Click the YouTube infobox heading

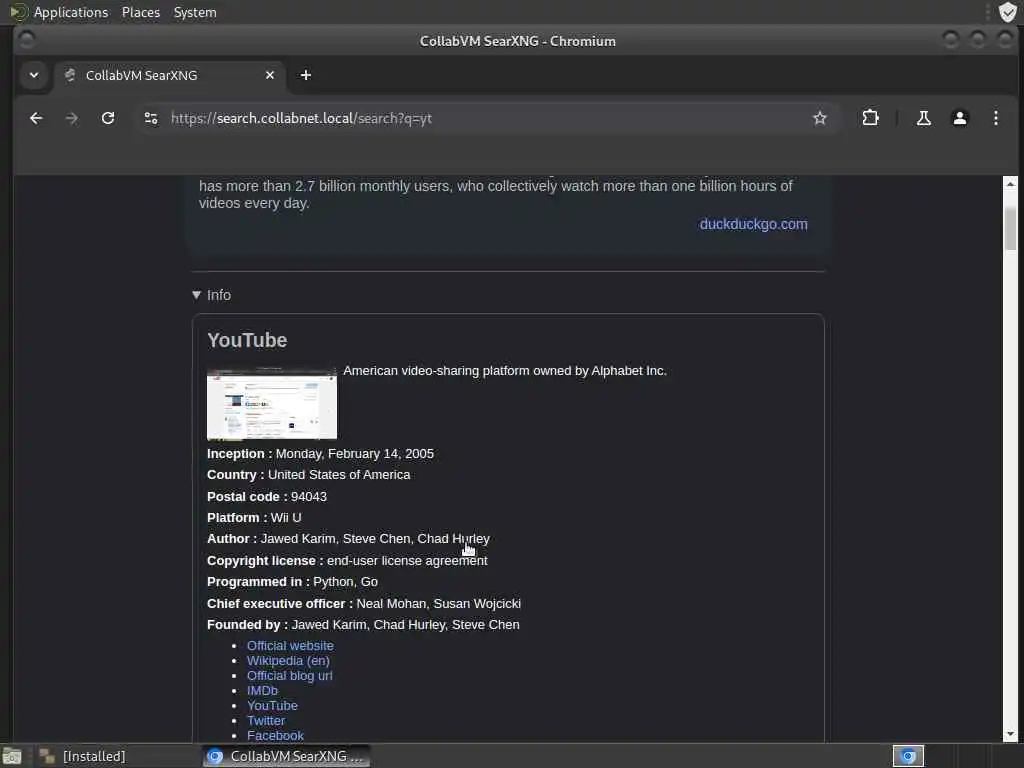[247, 340]
